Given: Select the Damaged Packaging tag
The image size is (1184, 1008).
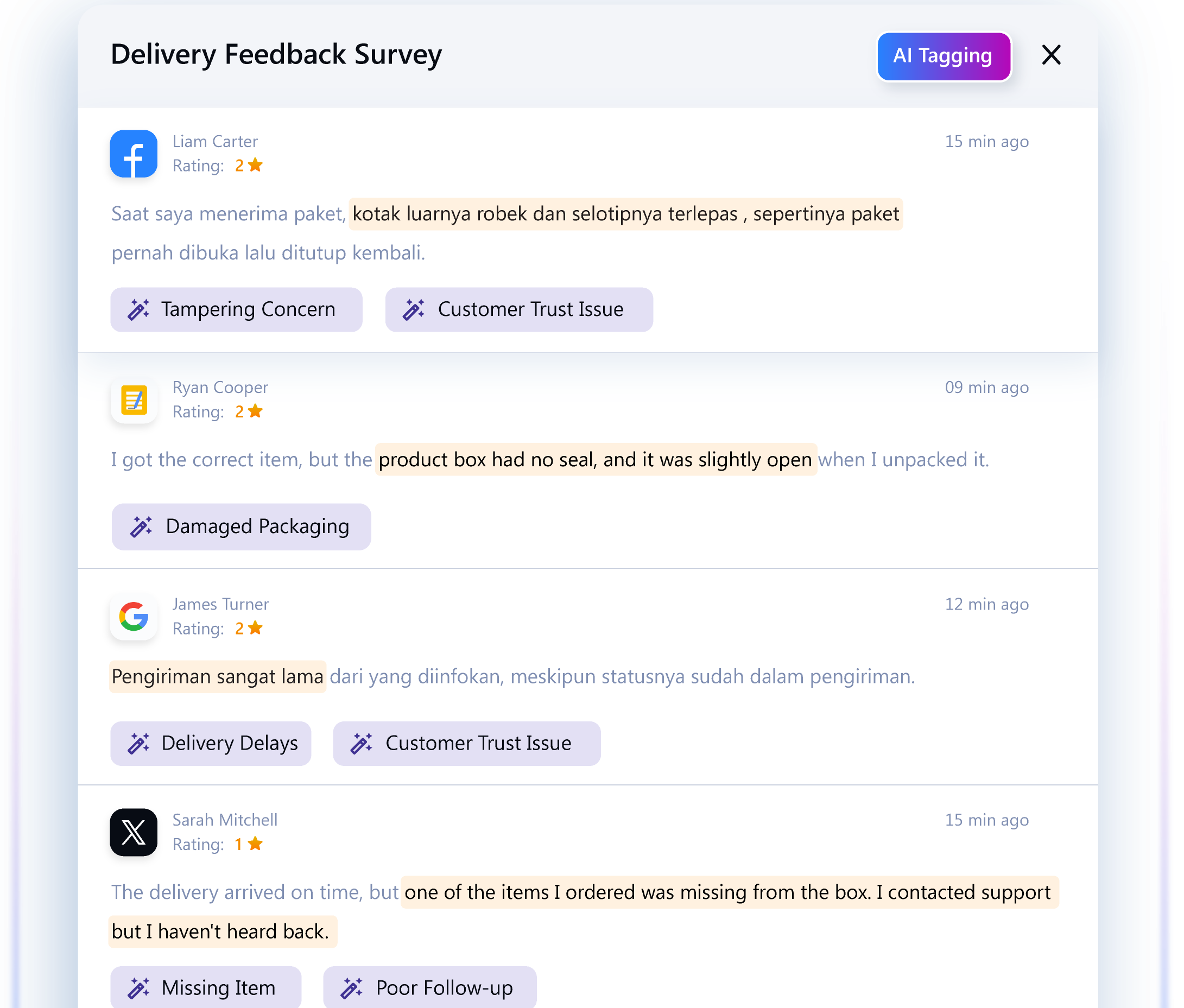Looking at the screenshot, I should click(x=241, y=527).
